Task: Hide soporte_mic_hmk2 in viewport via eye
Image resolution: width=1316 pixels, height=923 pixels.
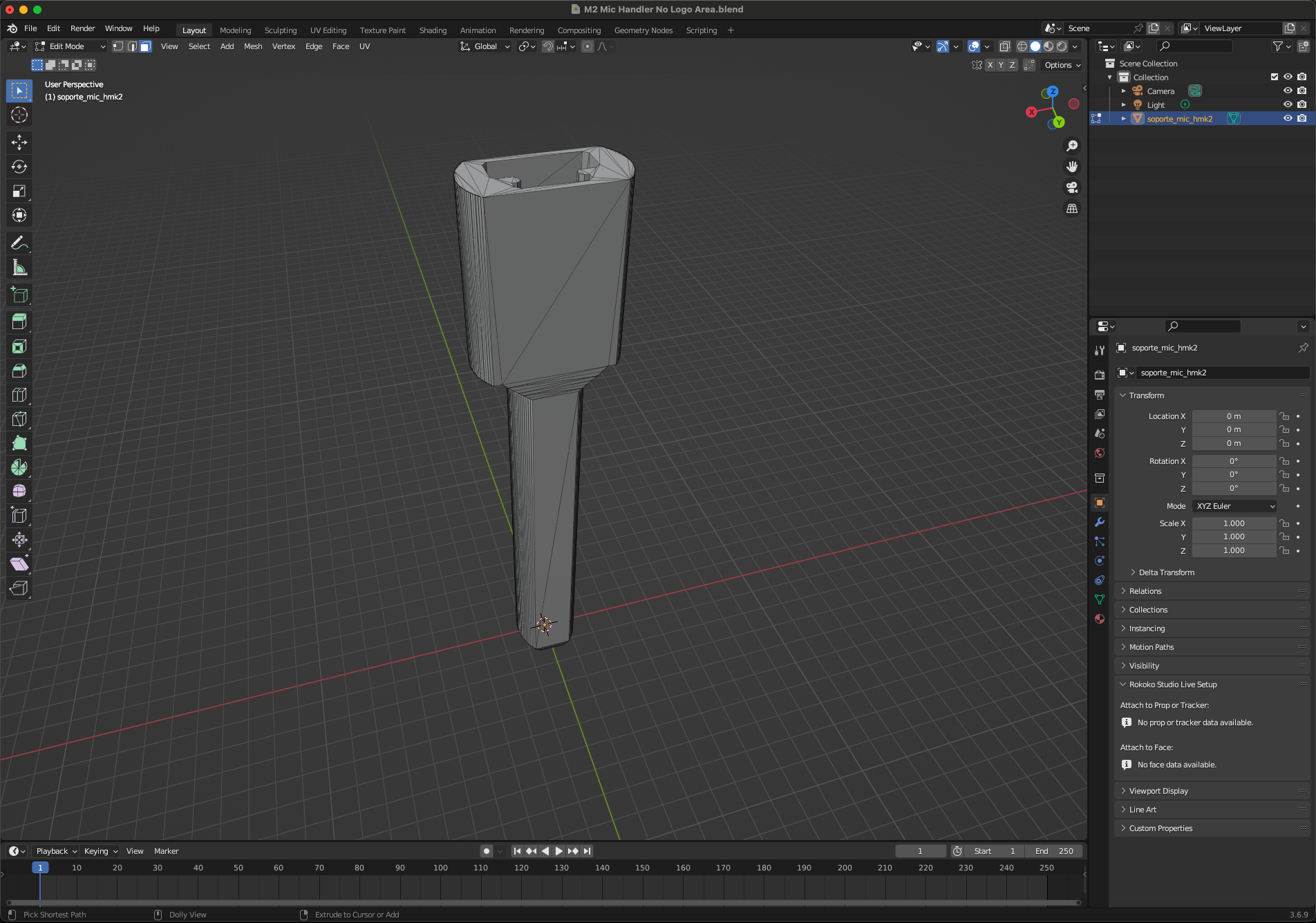Action: pos(1288,118)
